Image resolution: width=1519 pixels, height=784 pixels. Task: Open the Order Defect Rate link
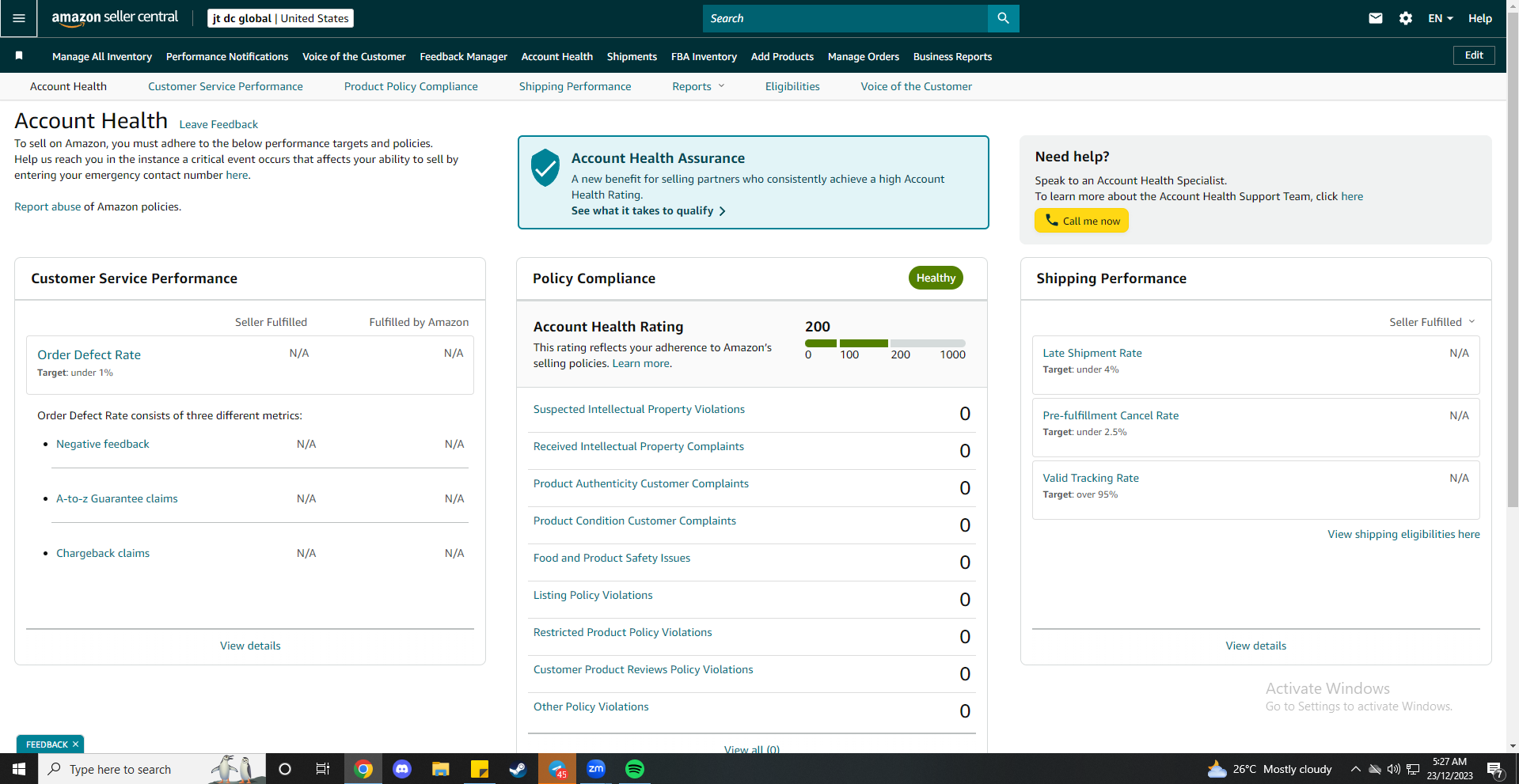click(x=89, y=354)
